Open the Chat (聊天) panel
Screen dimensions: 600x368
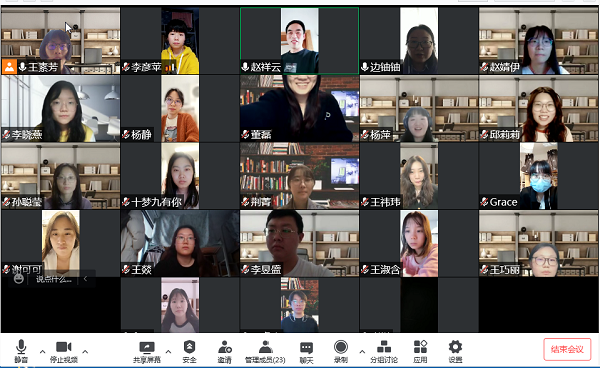(x=306, y=352)
